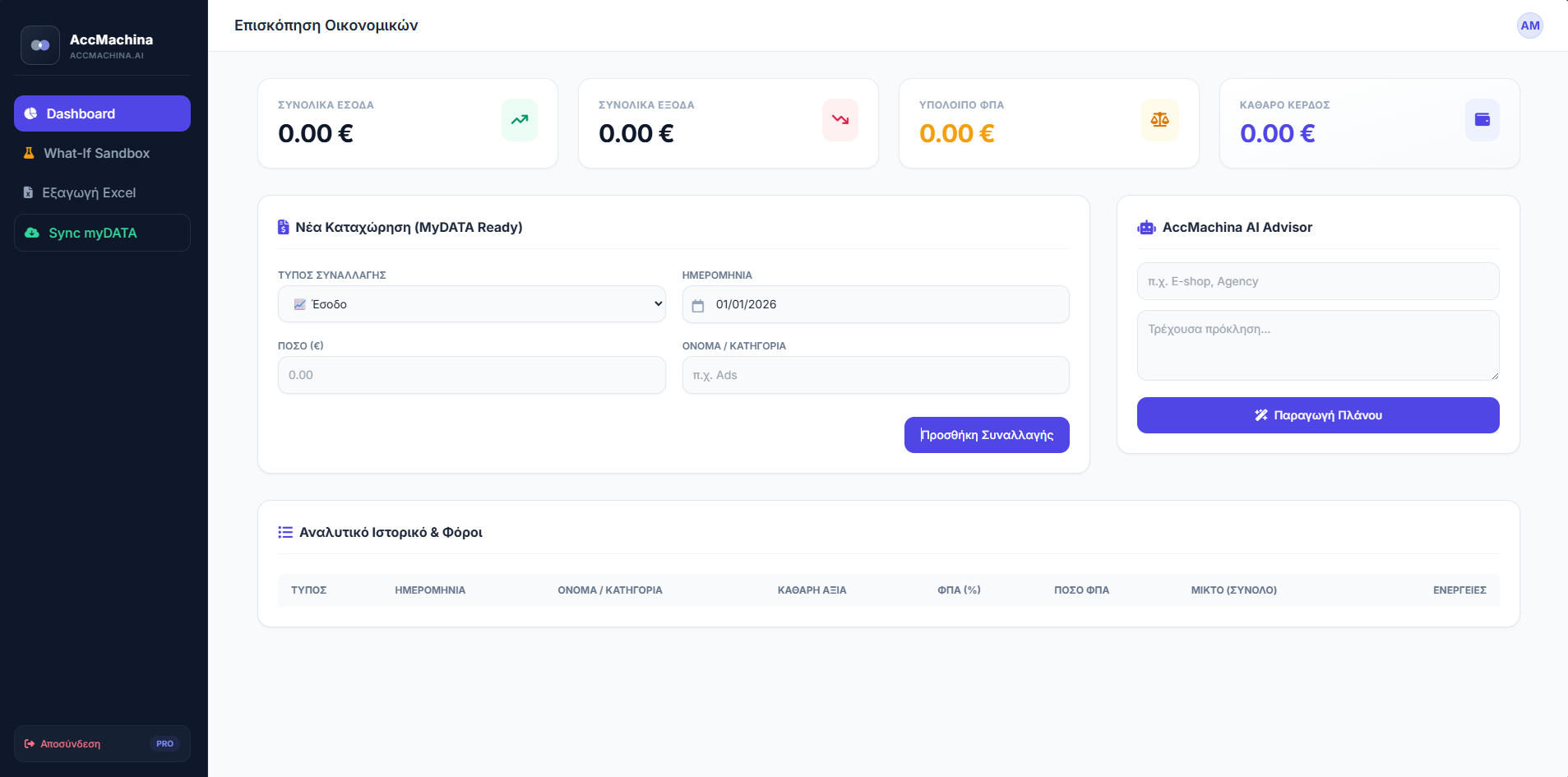Open the Τύπος Συναλλαγής dropdown
Viewport: 1568px width, 777px height.
(472, 304)
